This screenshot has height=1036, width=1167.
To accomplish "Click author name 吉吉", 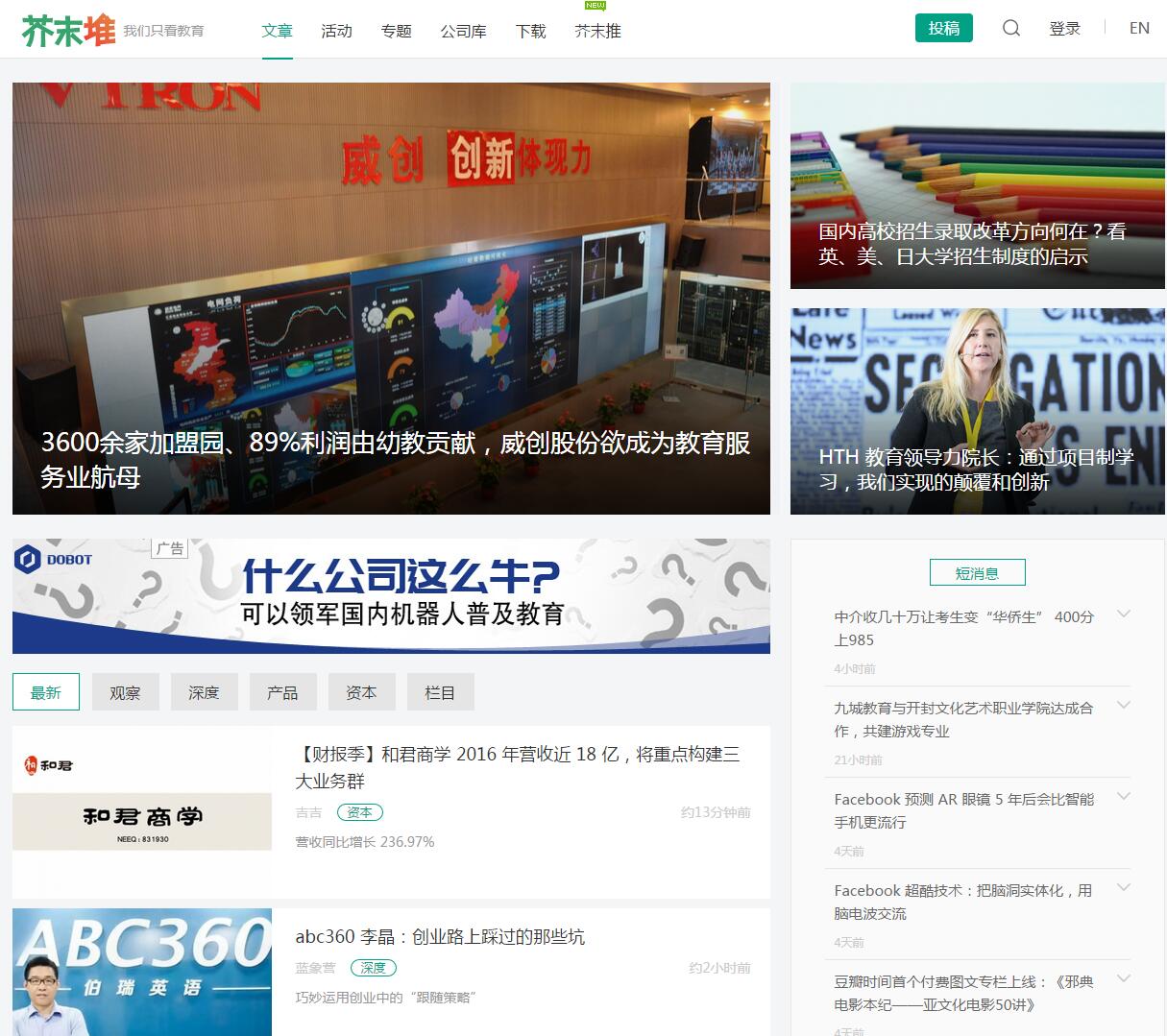I will [309, 812].
